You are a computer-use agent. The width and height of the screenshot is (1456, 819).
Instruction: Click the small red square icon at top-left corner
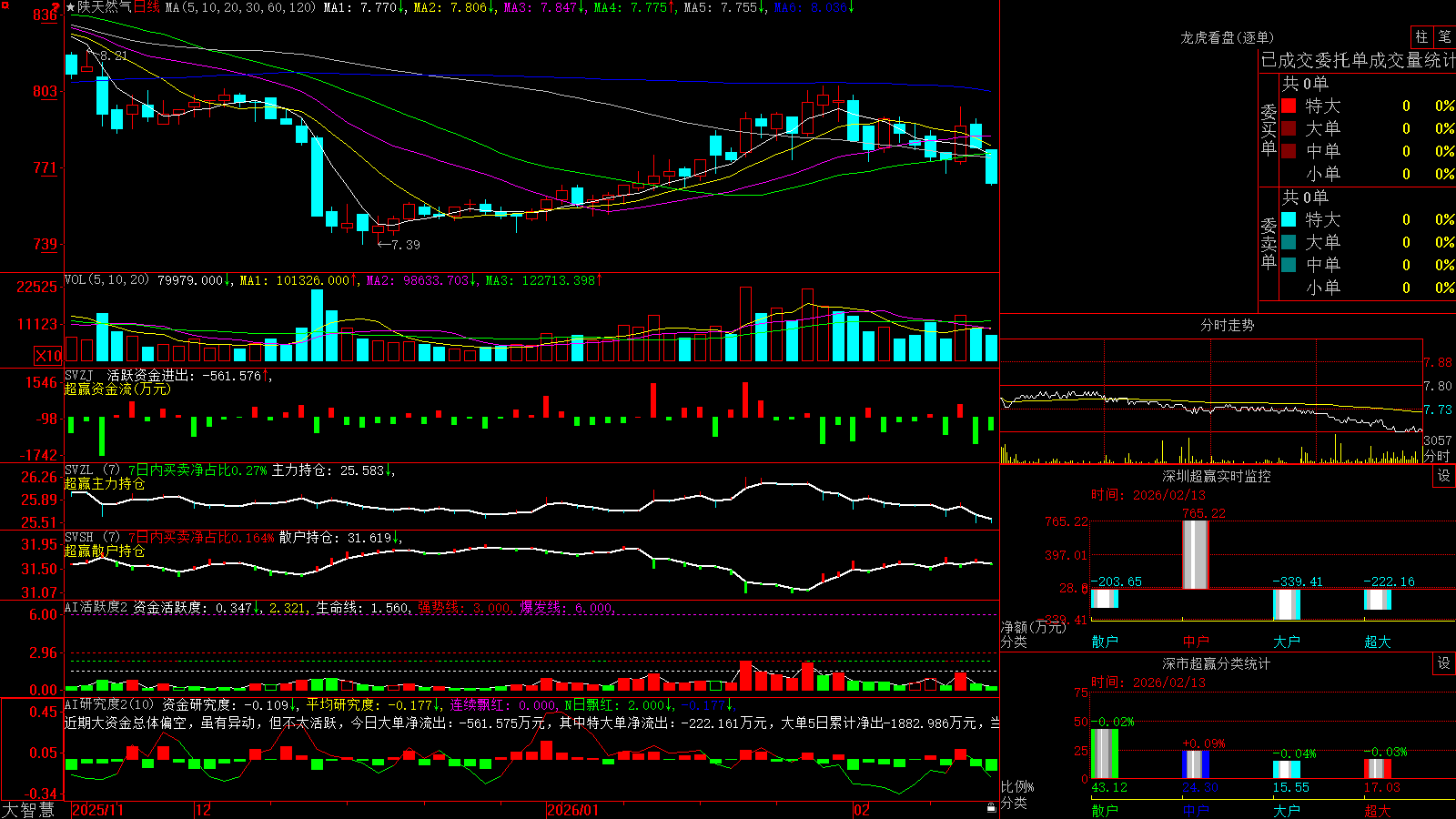coord(5,4)
